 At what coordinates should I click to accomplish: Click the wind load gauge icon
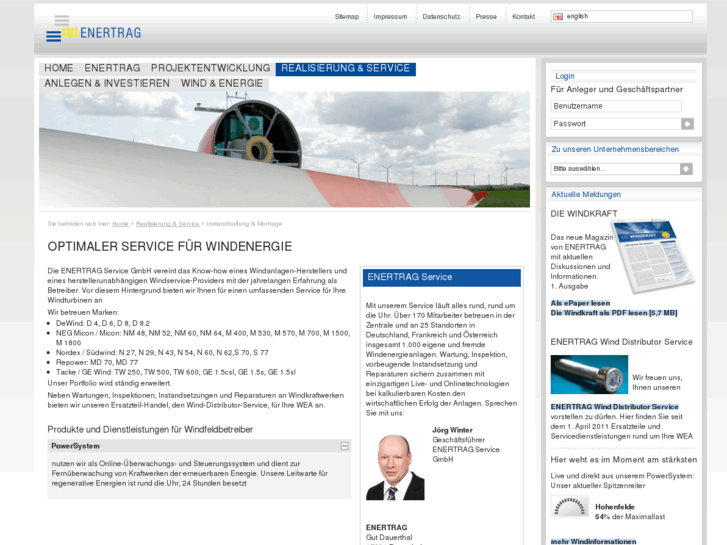tap(570, 507)
